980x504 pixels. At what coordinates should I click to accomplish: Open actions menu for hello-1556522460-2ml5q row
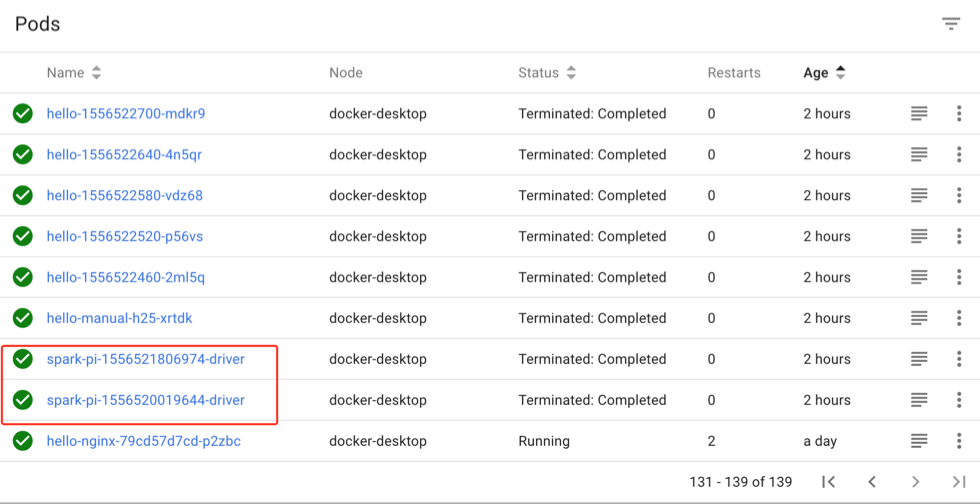click(x=959, y=277)
